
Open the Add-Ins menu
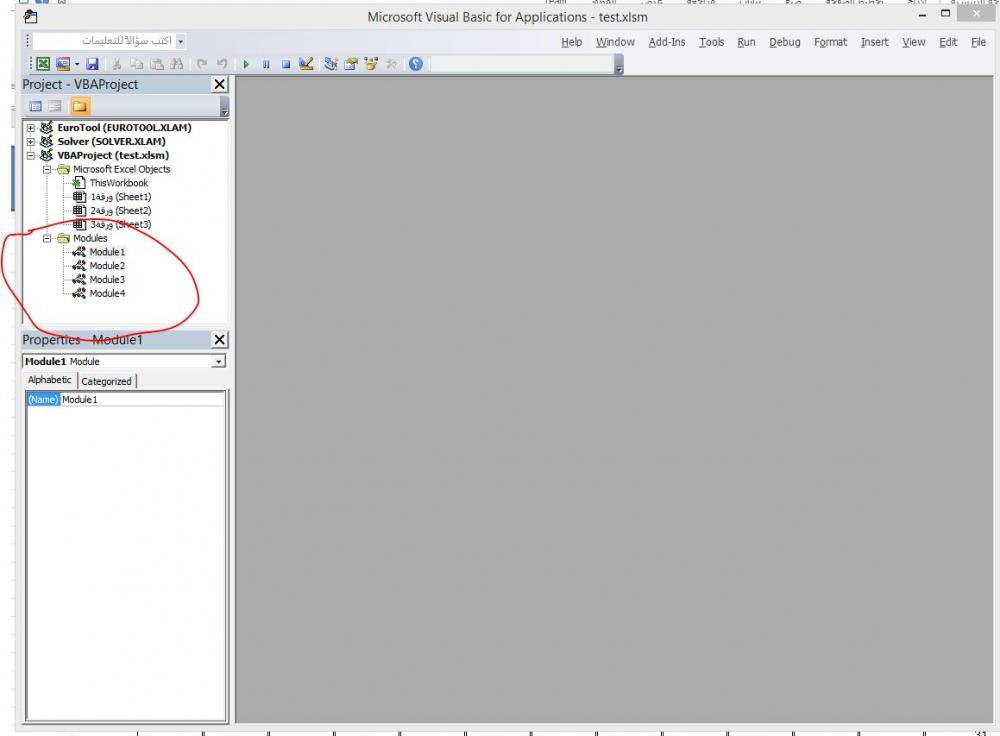point(667,42)
